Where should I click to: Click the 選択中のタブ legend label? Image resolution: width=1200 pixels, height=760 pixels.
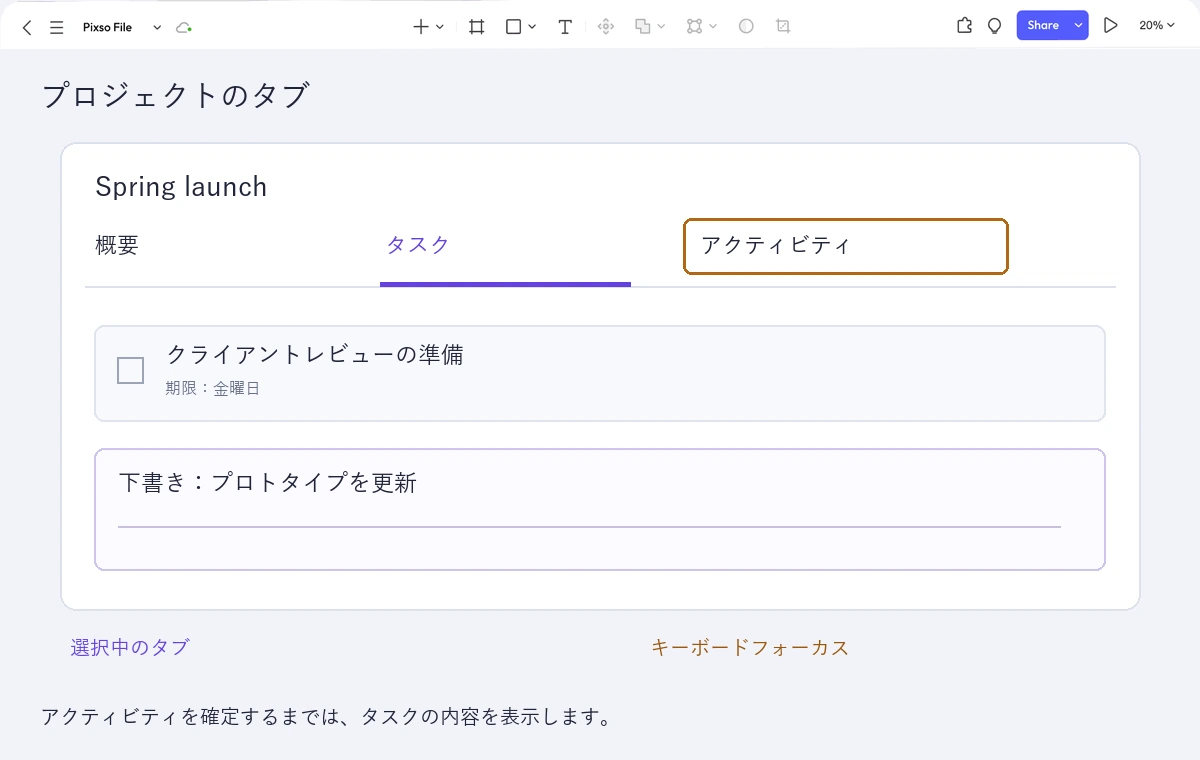130,648
